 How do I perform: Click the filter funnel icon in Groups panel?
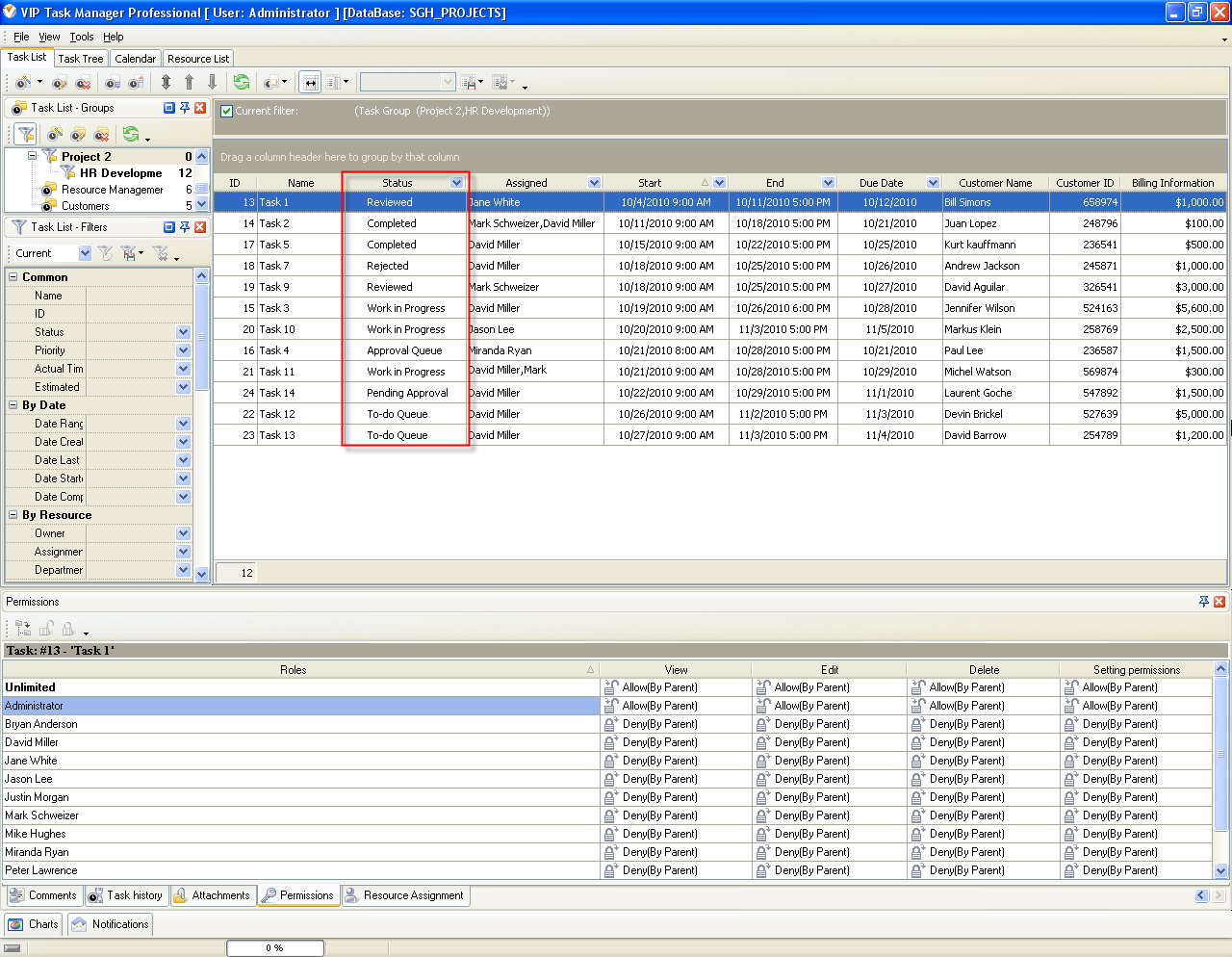click(26, 134)
